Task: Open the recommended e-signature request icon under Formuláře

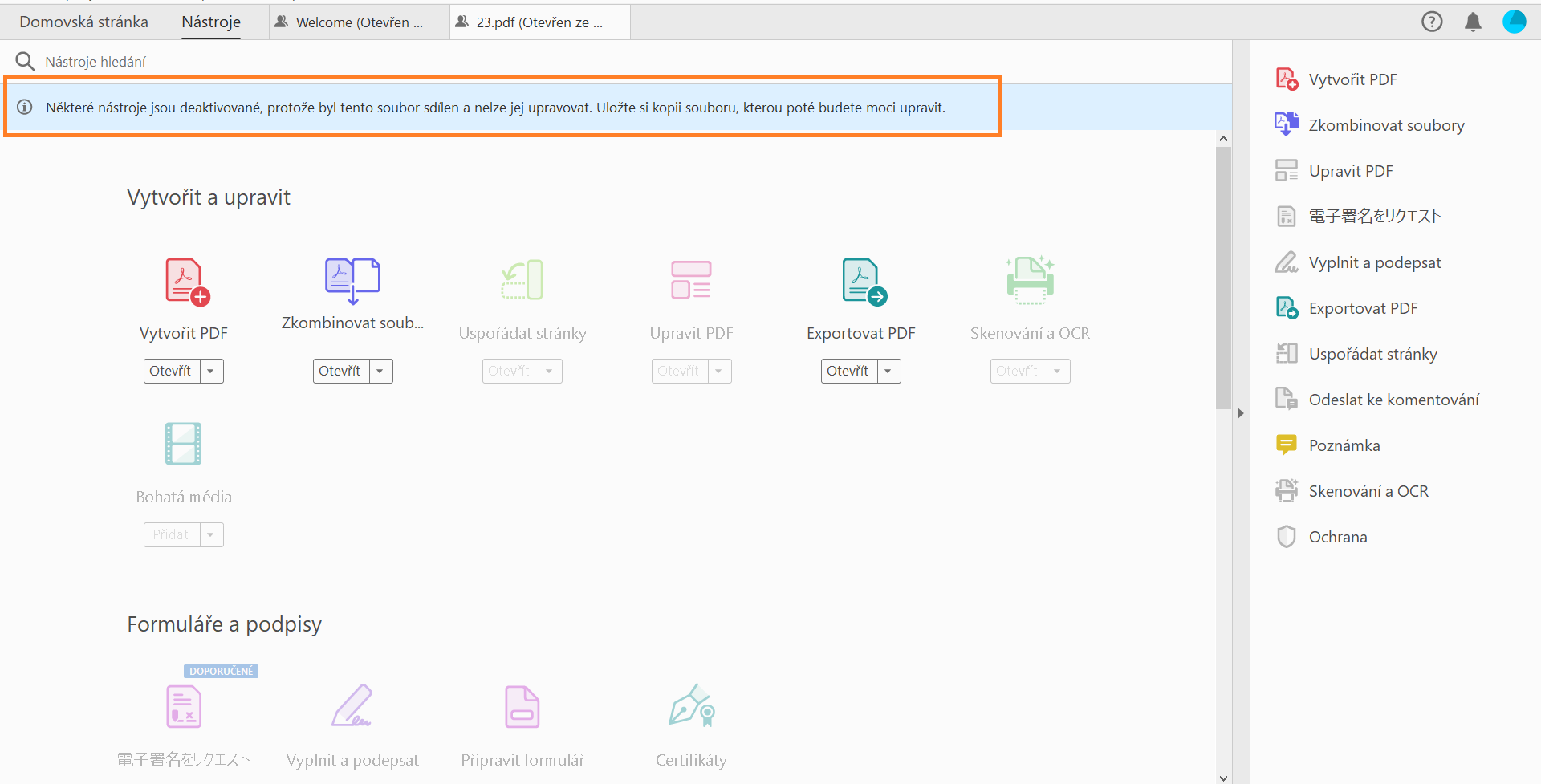Action: (184, 706)
